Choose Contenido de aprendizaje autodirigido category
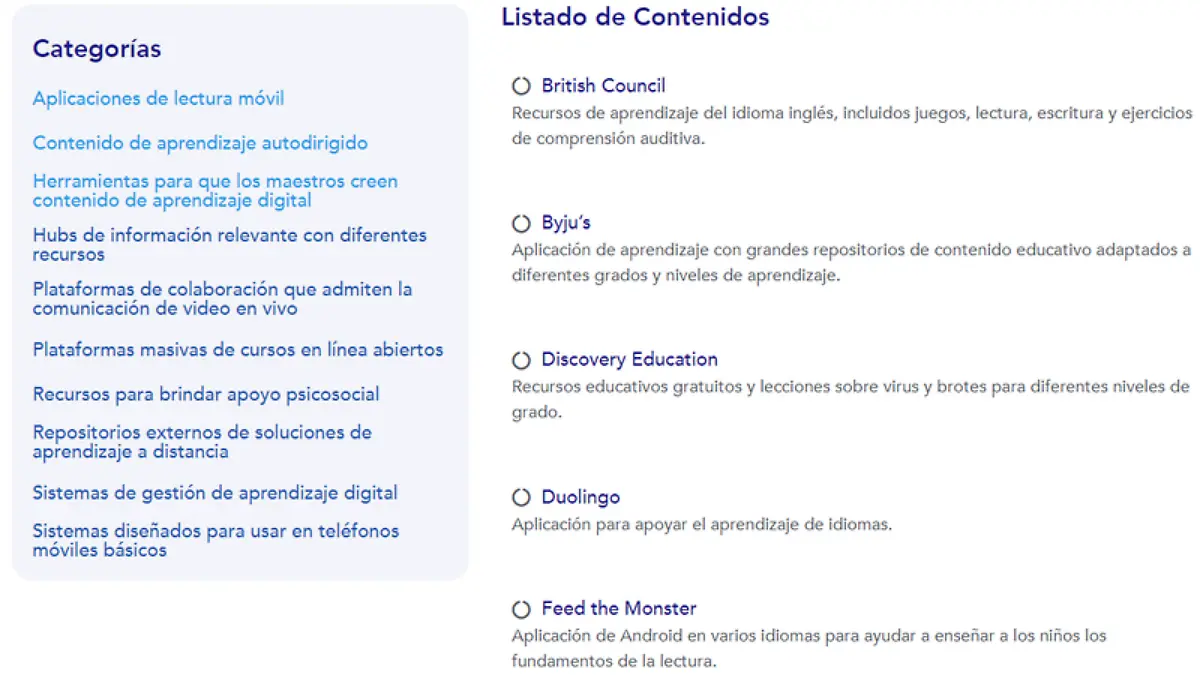 [x=200, y=143]
